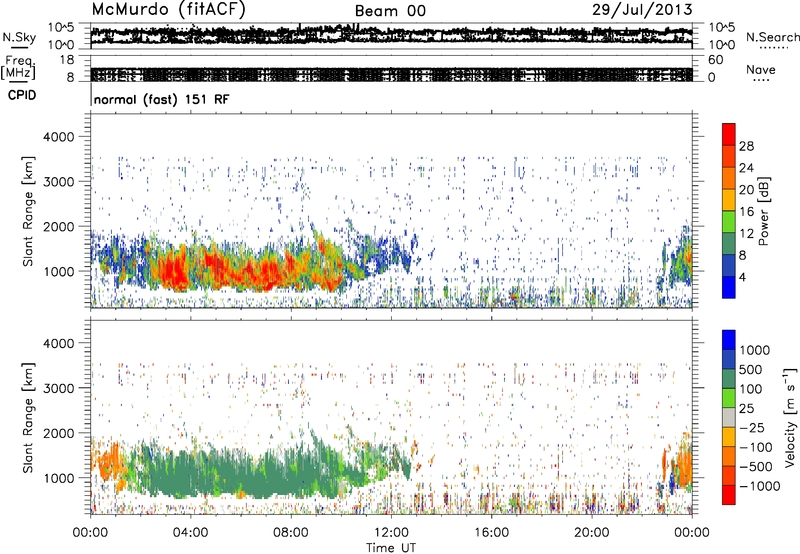
Task: Click the '18' tick on the frequency axis
Action: [x=66, y=60]
